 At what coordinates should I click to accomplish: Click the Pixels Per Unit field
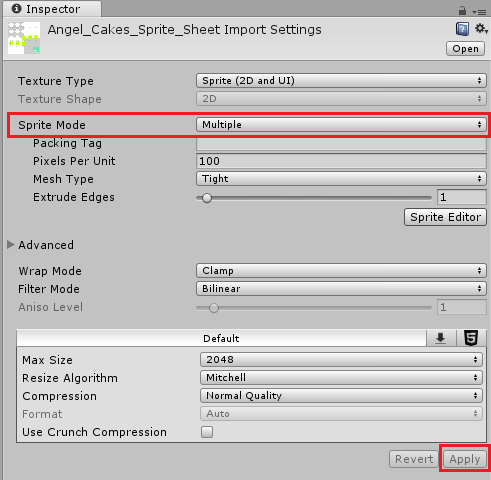point(341,161)
